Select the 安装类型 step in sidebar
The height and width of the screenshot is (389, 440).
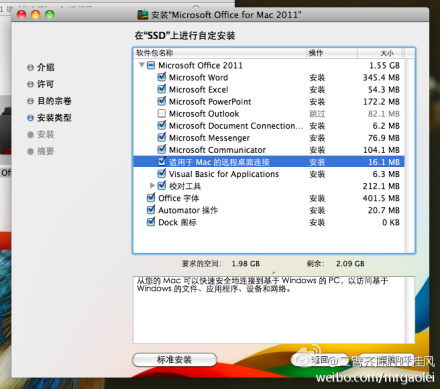(x=54, y=117)
